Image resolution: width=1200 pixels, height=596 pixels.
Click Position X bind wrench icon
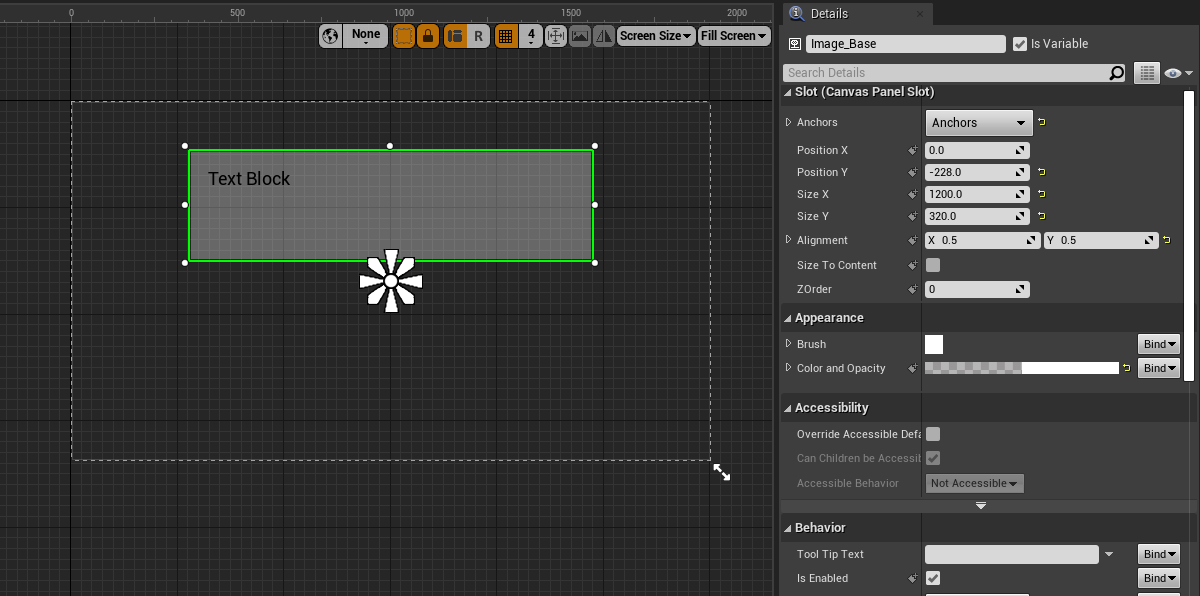[913, 150]
